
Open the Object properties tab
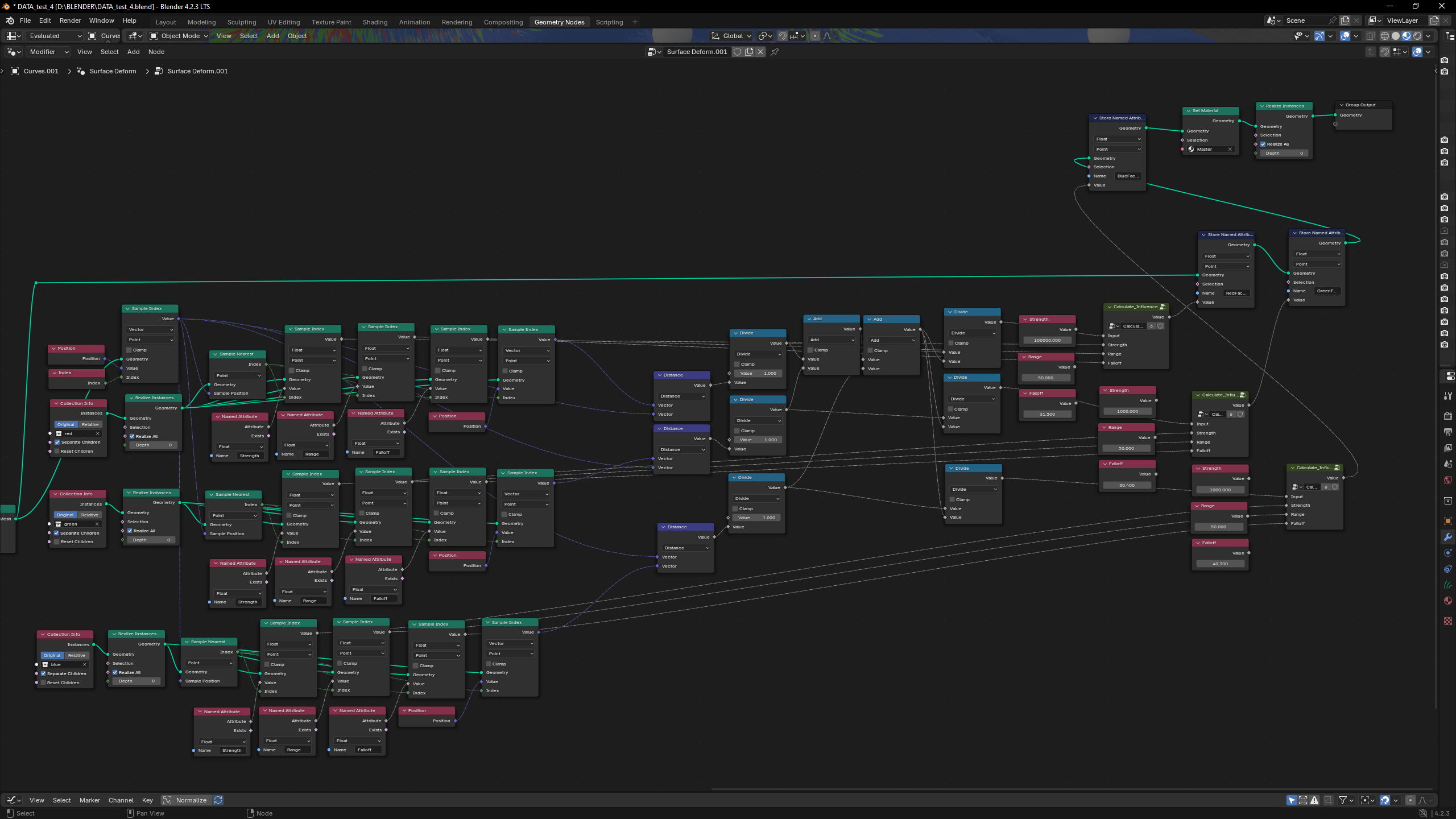tap(1448, 521)
